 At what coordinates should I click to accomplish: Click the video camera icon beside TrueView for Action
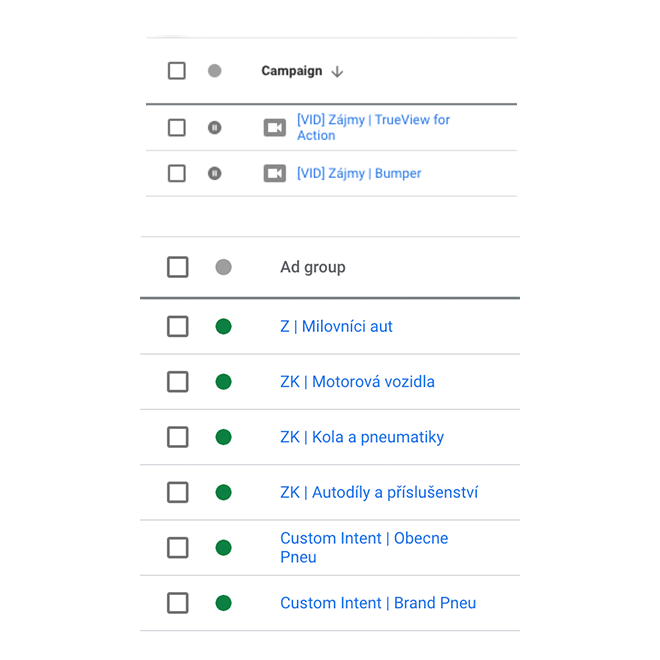click(x=274, y=128)
